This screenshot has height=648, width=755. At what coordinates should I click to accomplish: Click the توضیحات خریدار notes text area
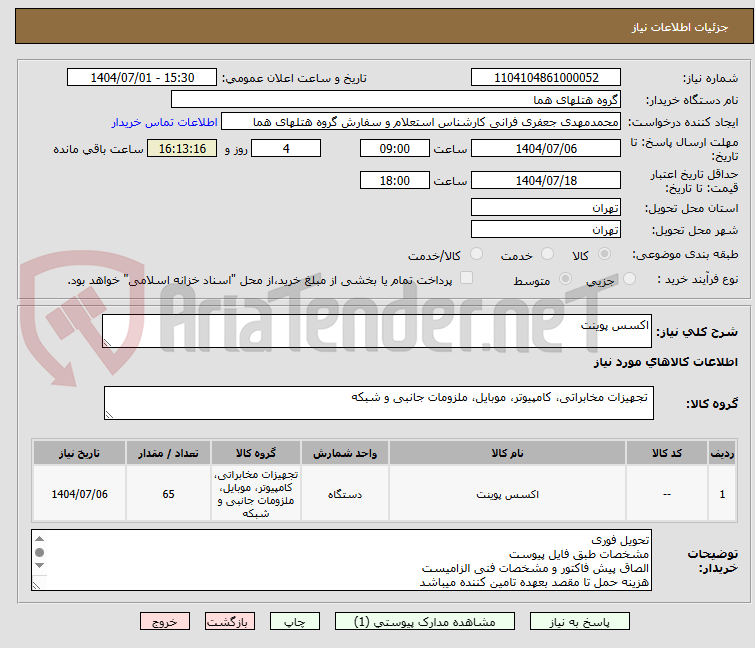click(341, 560)
